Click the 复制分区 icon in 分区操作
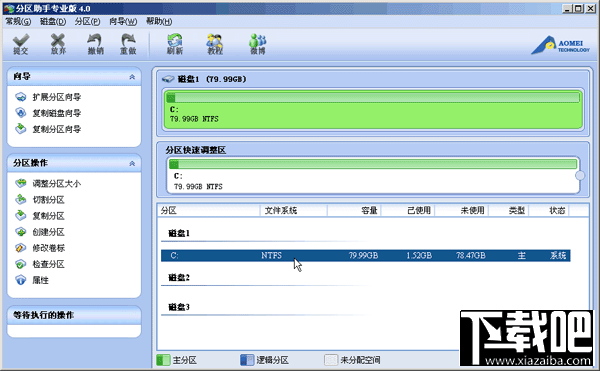 (21, 216)
